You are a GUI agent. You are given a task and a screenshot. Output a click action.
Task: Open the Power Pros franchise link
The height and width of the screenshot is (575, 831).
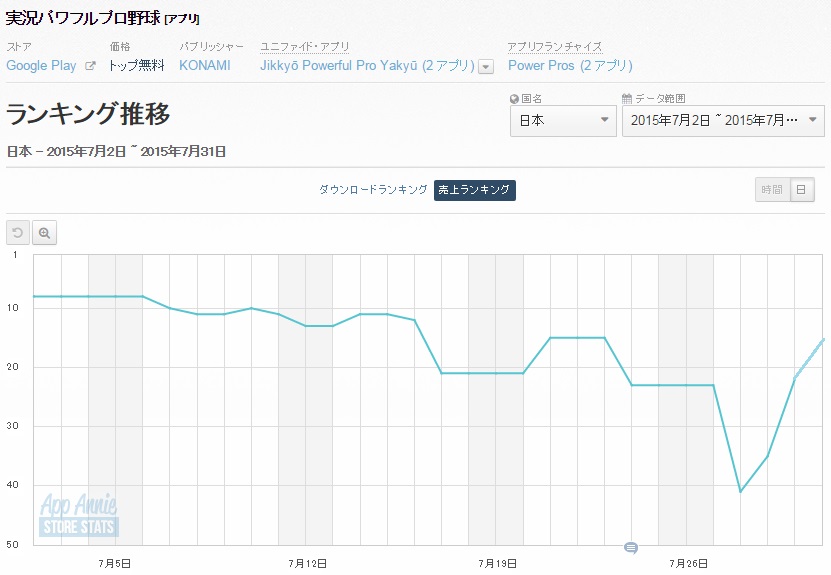tap(570, 66)
